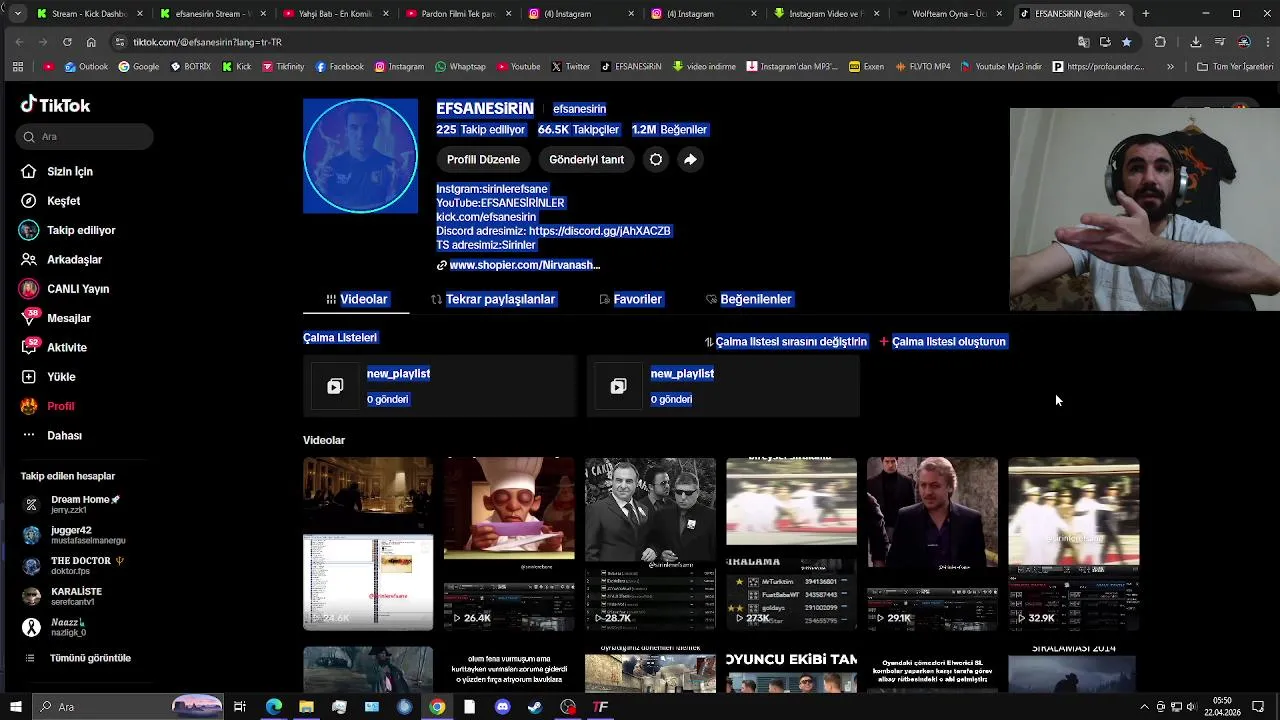The image size is (1280, 720).
Task: Open the Twitter bookmark
Action: (x=570, y=67)
